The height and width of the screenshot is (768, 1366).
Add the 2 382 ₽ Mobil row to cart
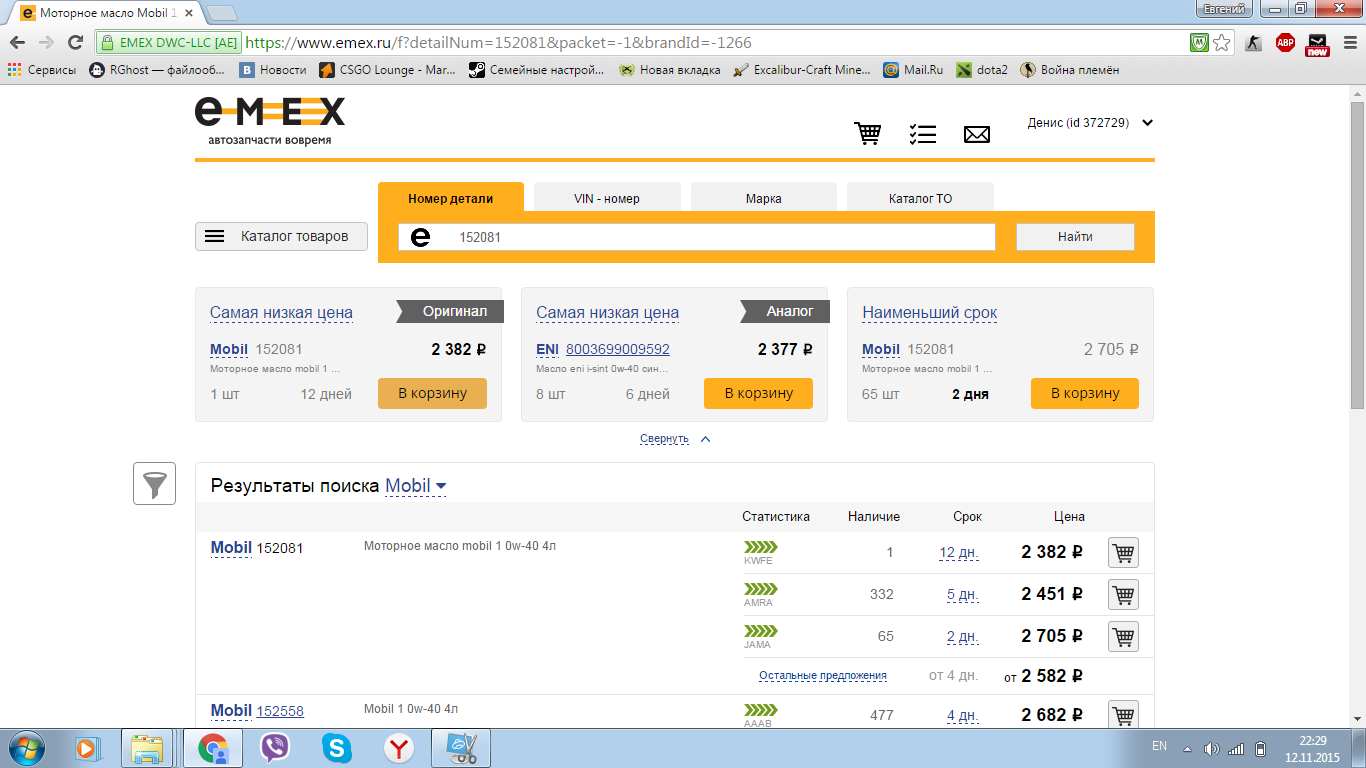(x=1123, y=552)
